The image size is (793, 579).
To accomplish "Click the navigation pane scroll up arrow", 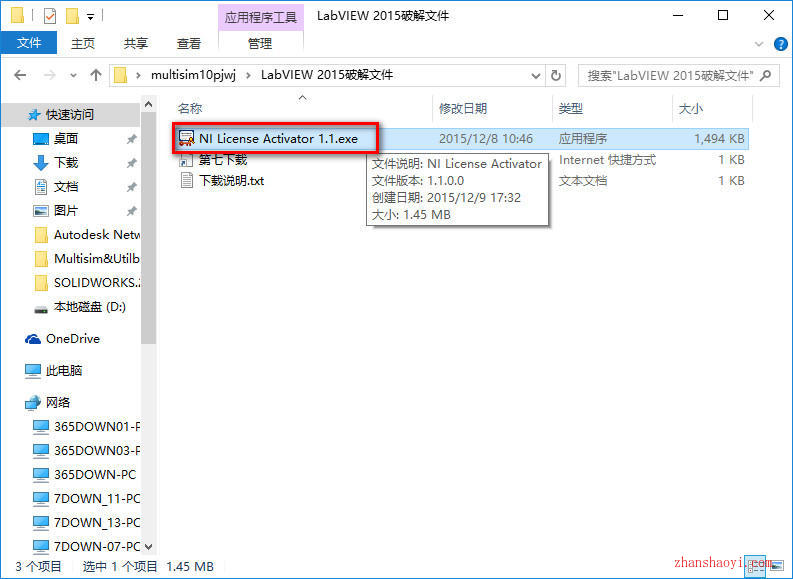I will pos(148,104).
